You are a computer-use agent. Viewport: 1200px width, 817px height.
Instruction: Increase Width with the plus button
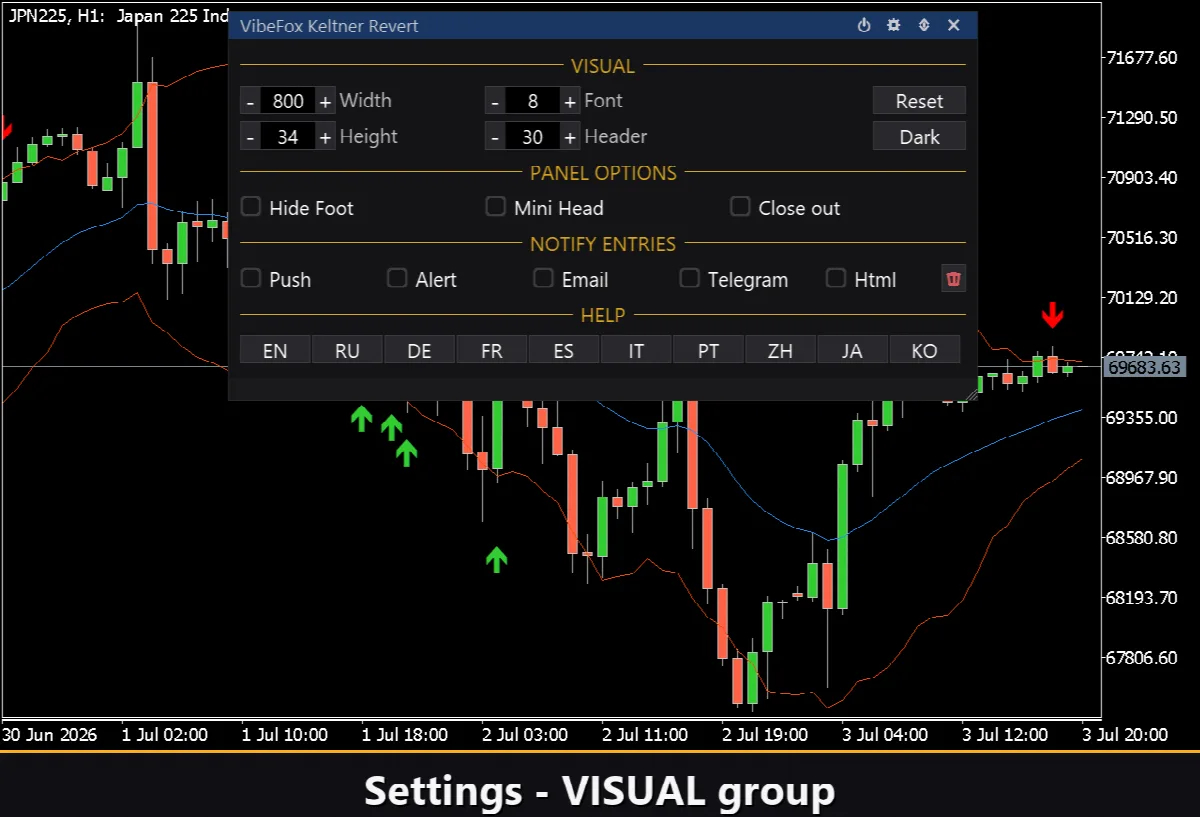click(325, 101)
